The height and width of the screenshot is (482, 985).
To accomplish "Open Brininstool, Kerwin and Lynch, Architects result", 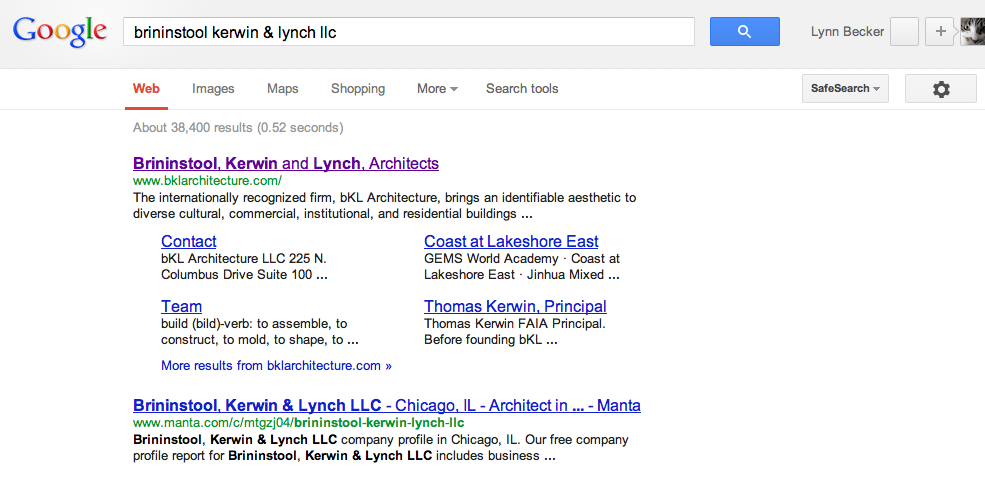I will pos(286,163).
